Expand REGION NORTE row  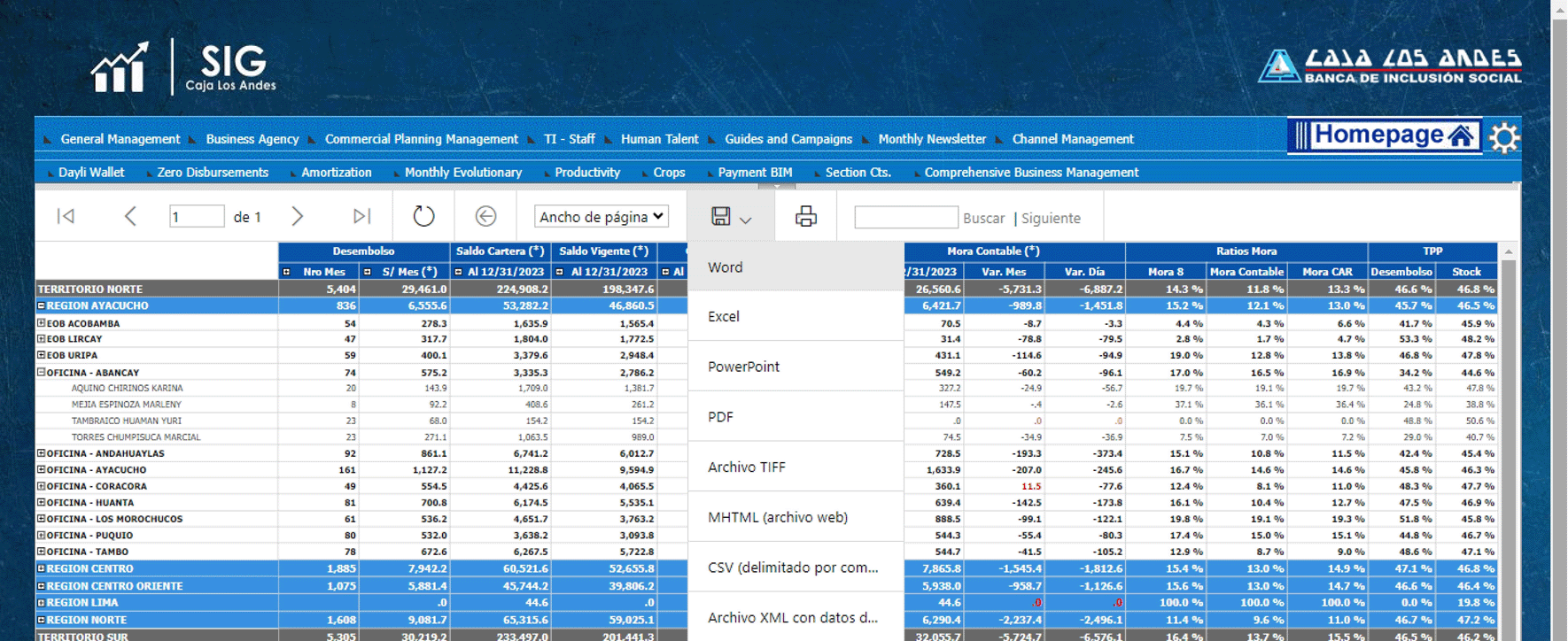(x=41, y=620)
